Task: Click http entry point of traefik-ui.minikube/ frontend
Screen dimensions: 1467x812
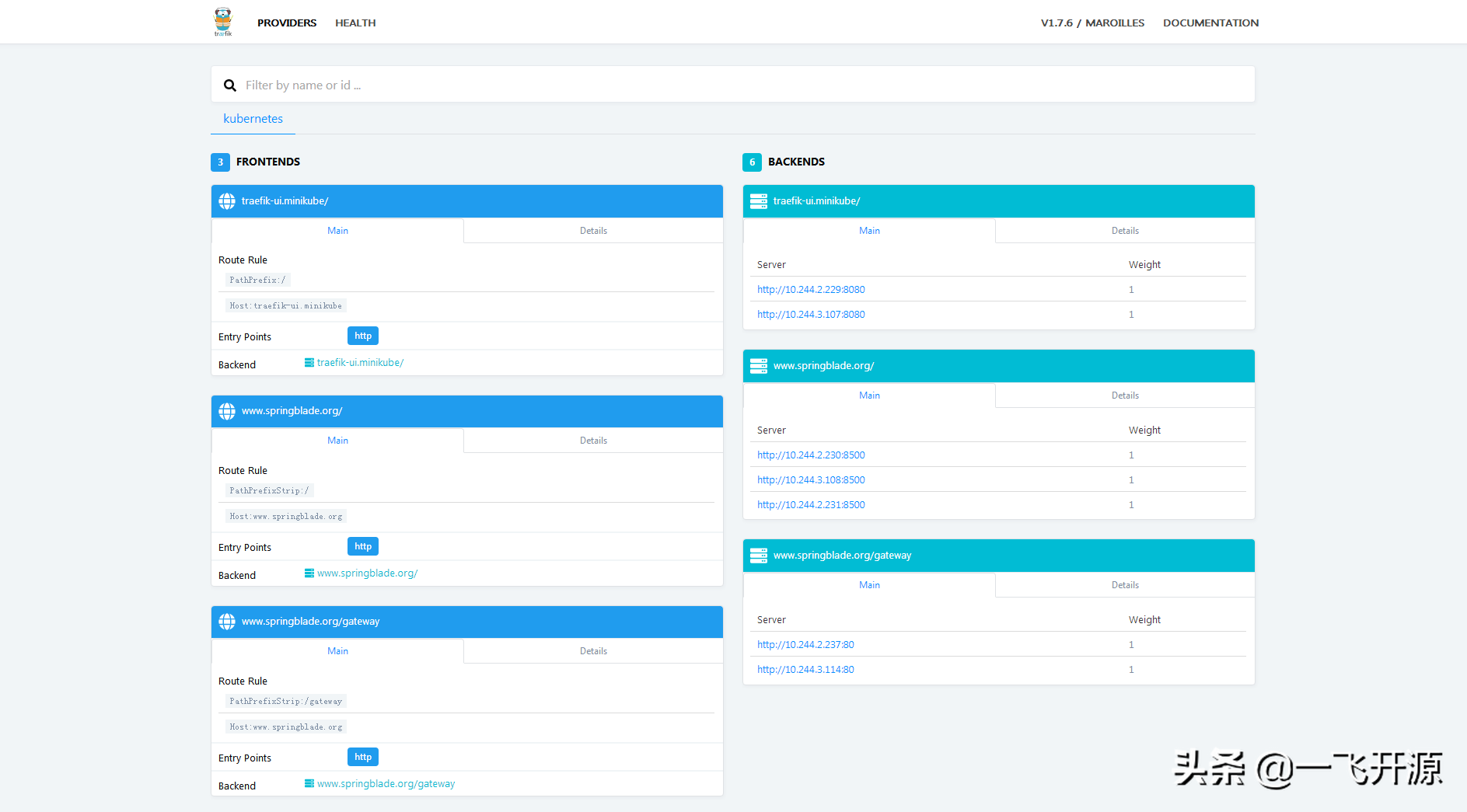Action: 363,336
